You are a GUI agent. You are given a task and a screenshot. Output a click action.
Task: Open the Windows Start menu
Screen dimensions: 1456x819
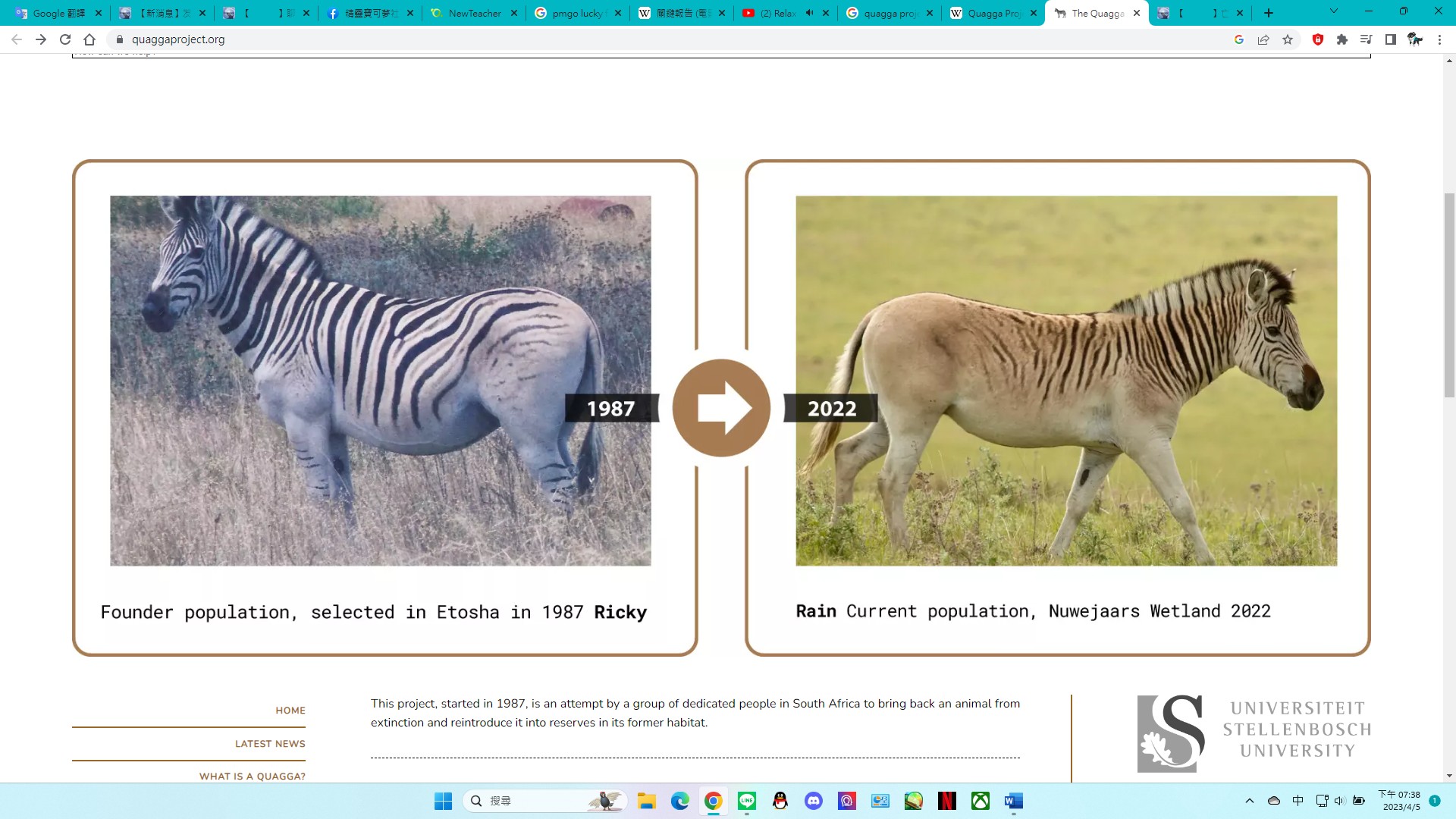pyautogui.click(x=443, y=801)
